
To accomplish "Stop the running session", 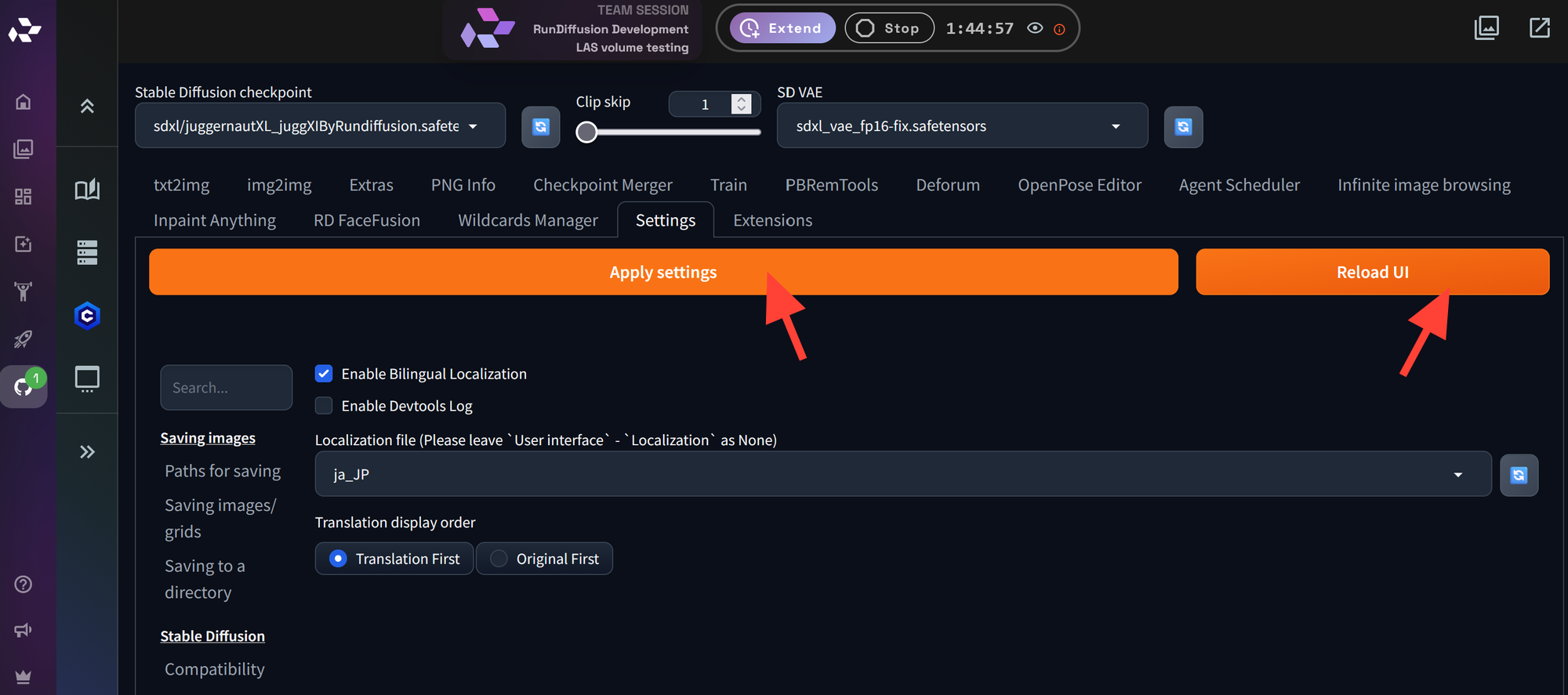I will 889,28.
